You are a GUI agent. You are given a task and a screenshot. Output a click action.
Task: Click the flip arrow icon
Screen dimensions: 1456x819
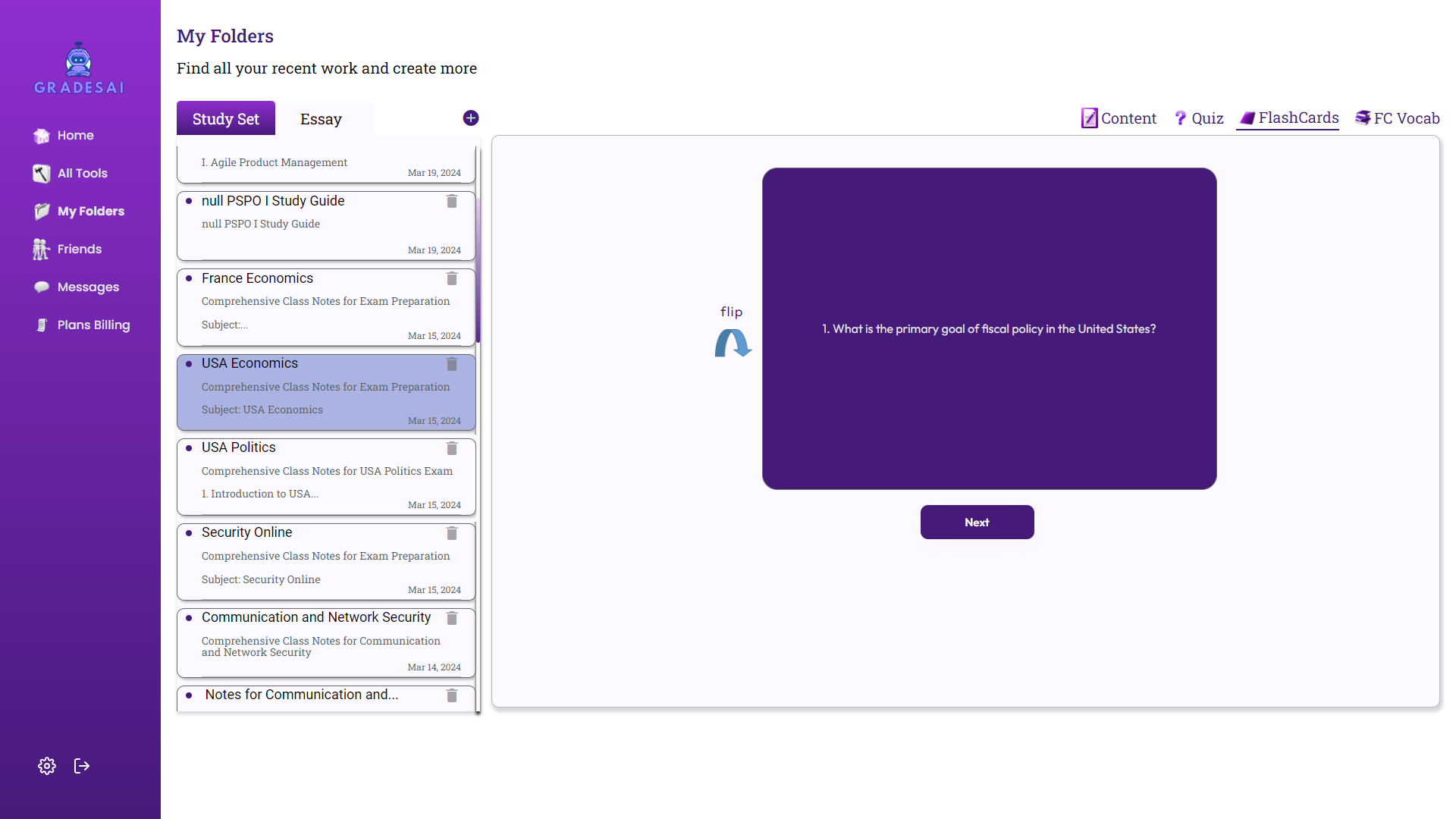(733, 343)
